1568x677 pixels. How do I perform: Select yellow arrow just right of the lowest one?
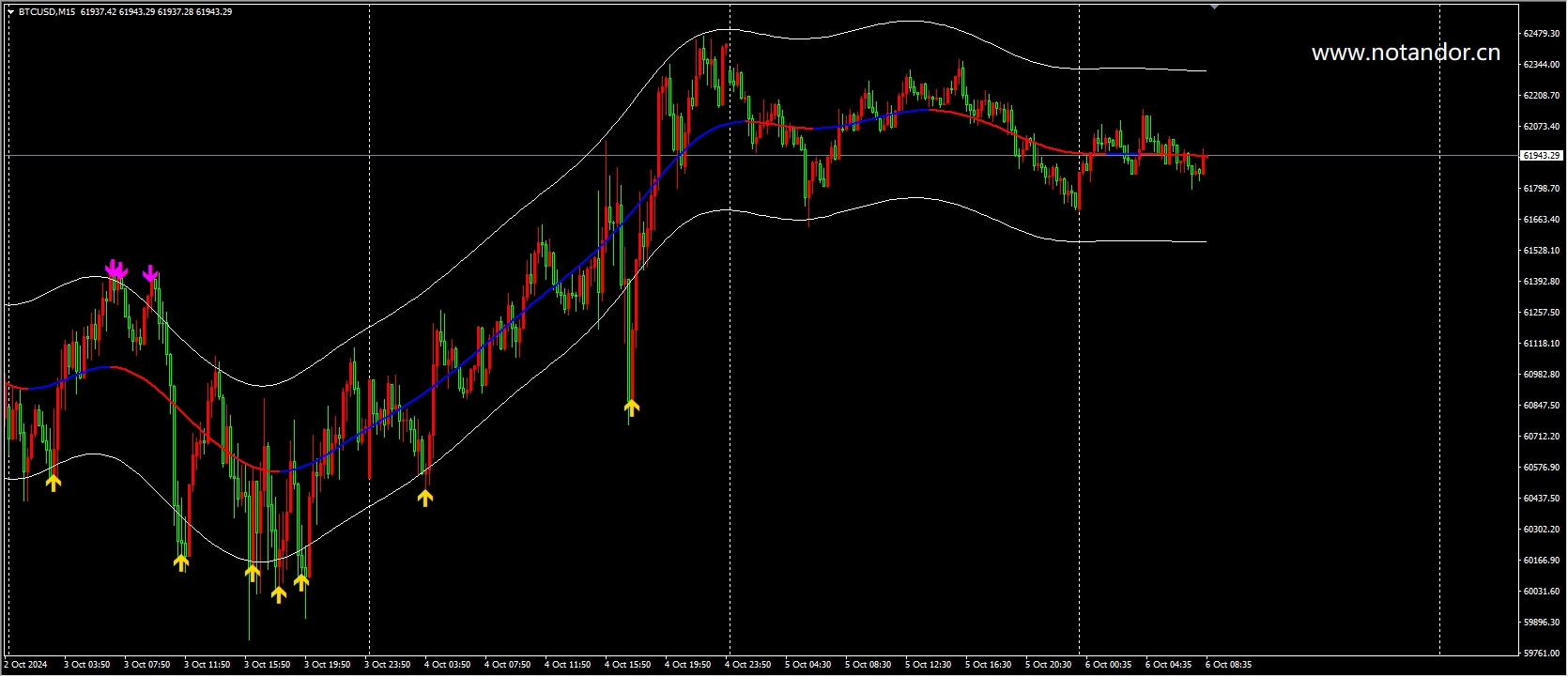tap(301, 582)
